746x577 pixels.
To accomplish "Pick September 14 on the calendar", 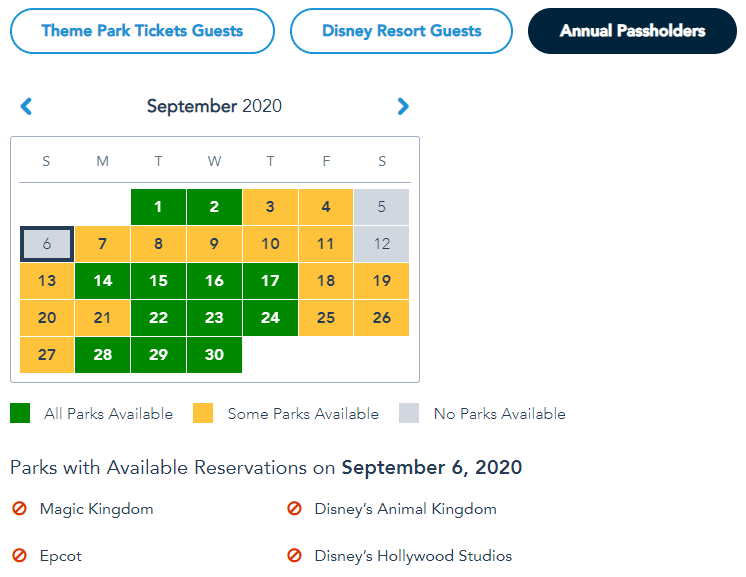I will pyautogui.click(x=102, y=281).
